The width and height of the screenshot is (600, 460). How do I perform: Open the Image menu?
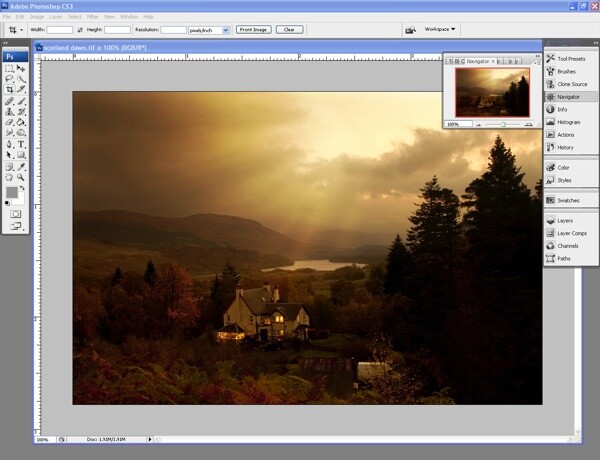pos(37,17)
